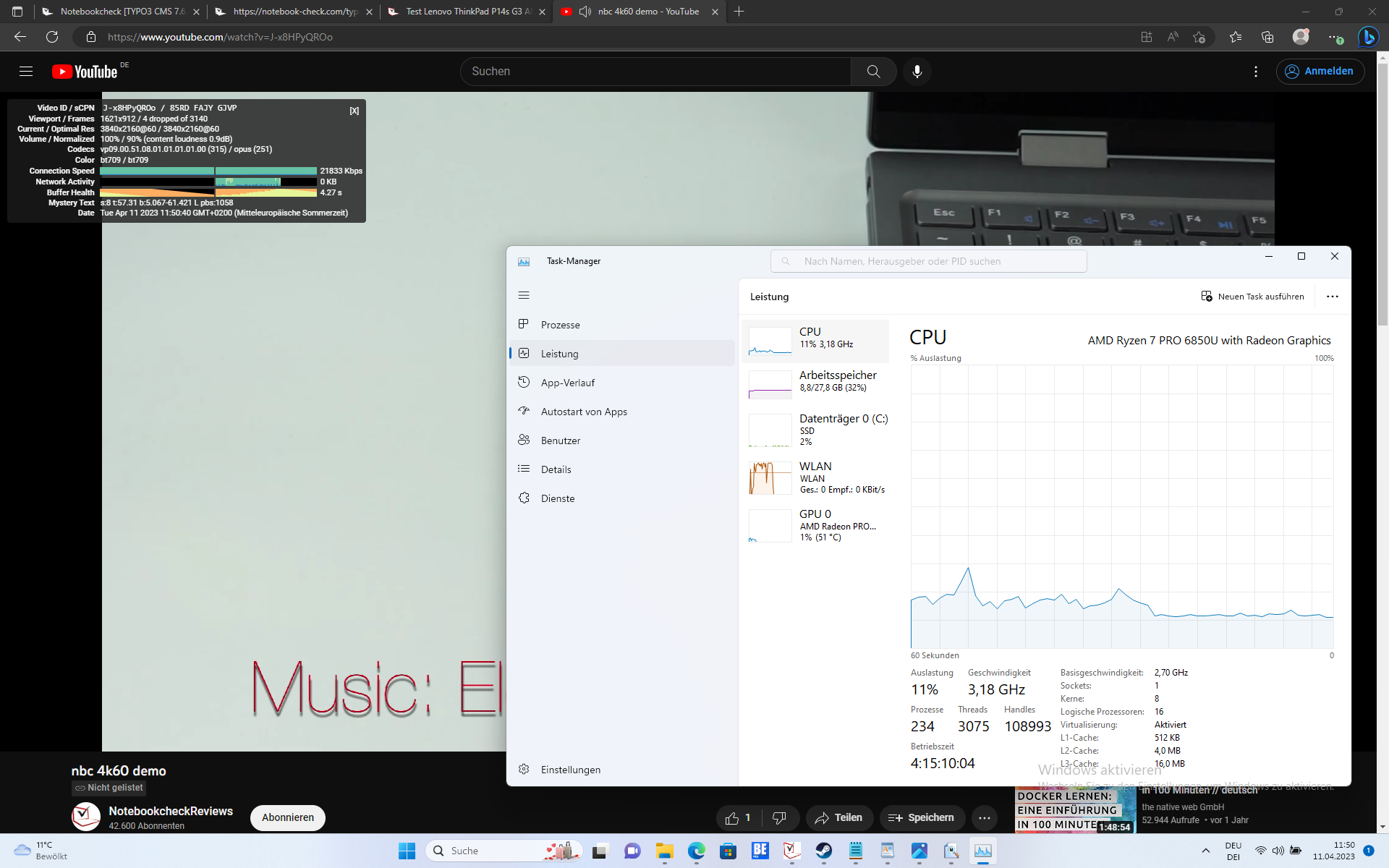Viewport: 1389px width, 868px height.
Task: Click Speichern save button
Action: coord(922,817)
